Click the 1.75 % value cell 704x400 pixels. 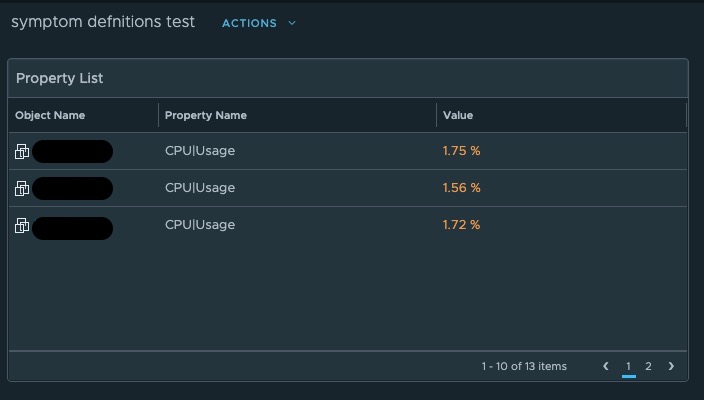tap(461, 151)
